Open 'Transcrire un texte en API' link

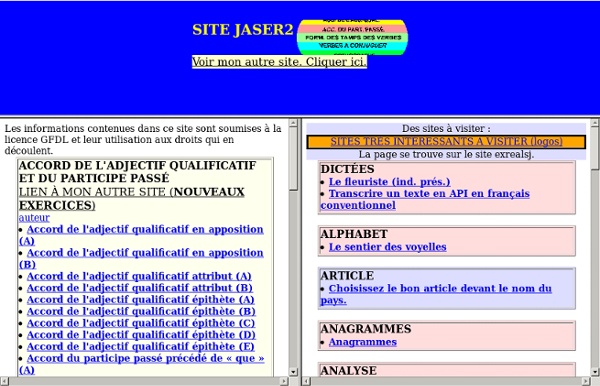[x=425, y=199]
